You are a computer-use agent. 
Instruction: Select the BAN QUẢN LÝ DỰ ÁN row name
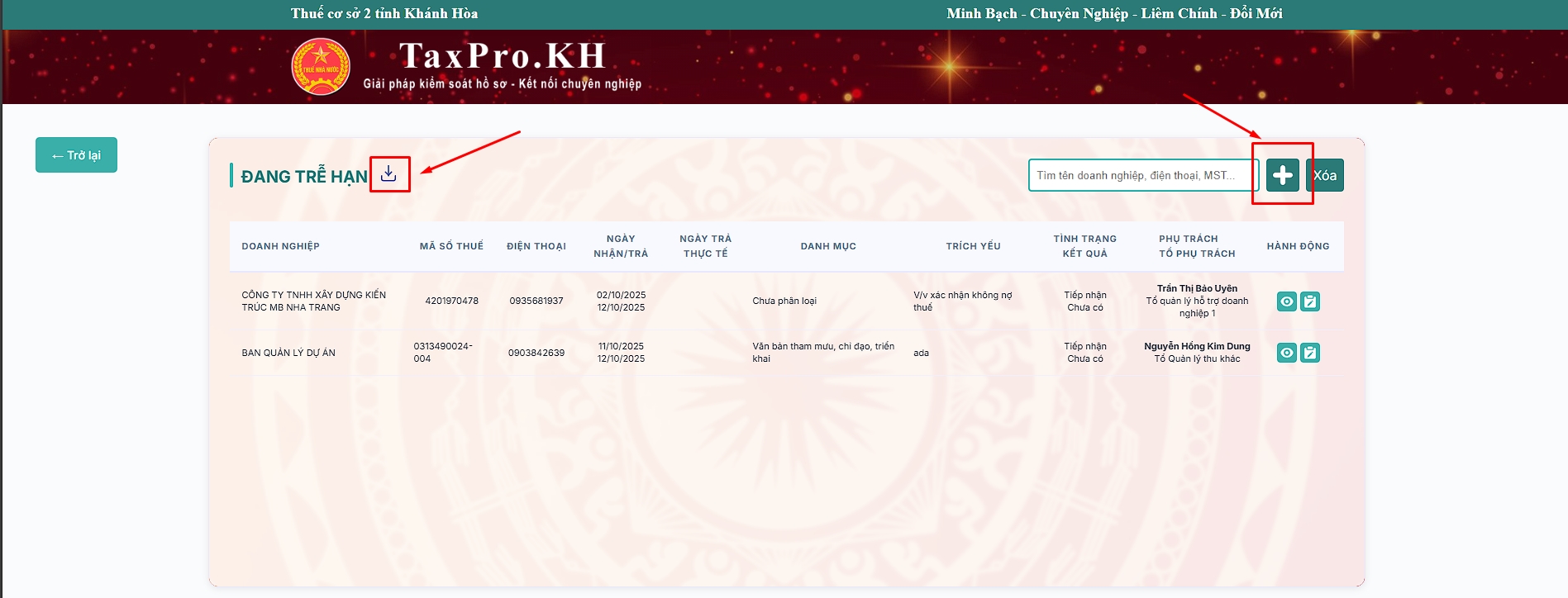288,353
